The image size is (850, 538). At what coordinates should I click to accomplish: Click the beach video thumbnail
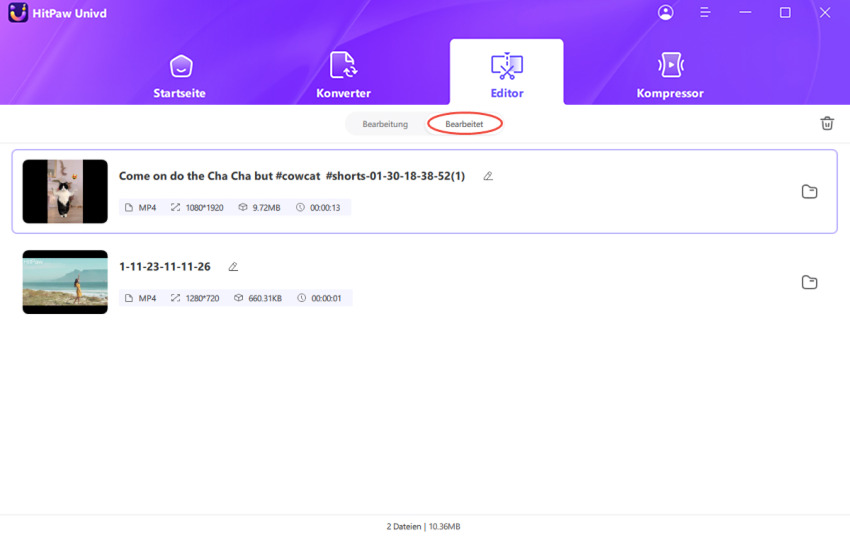[65, 282]
